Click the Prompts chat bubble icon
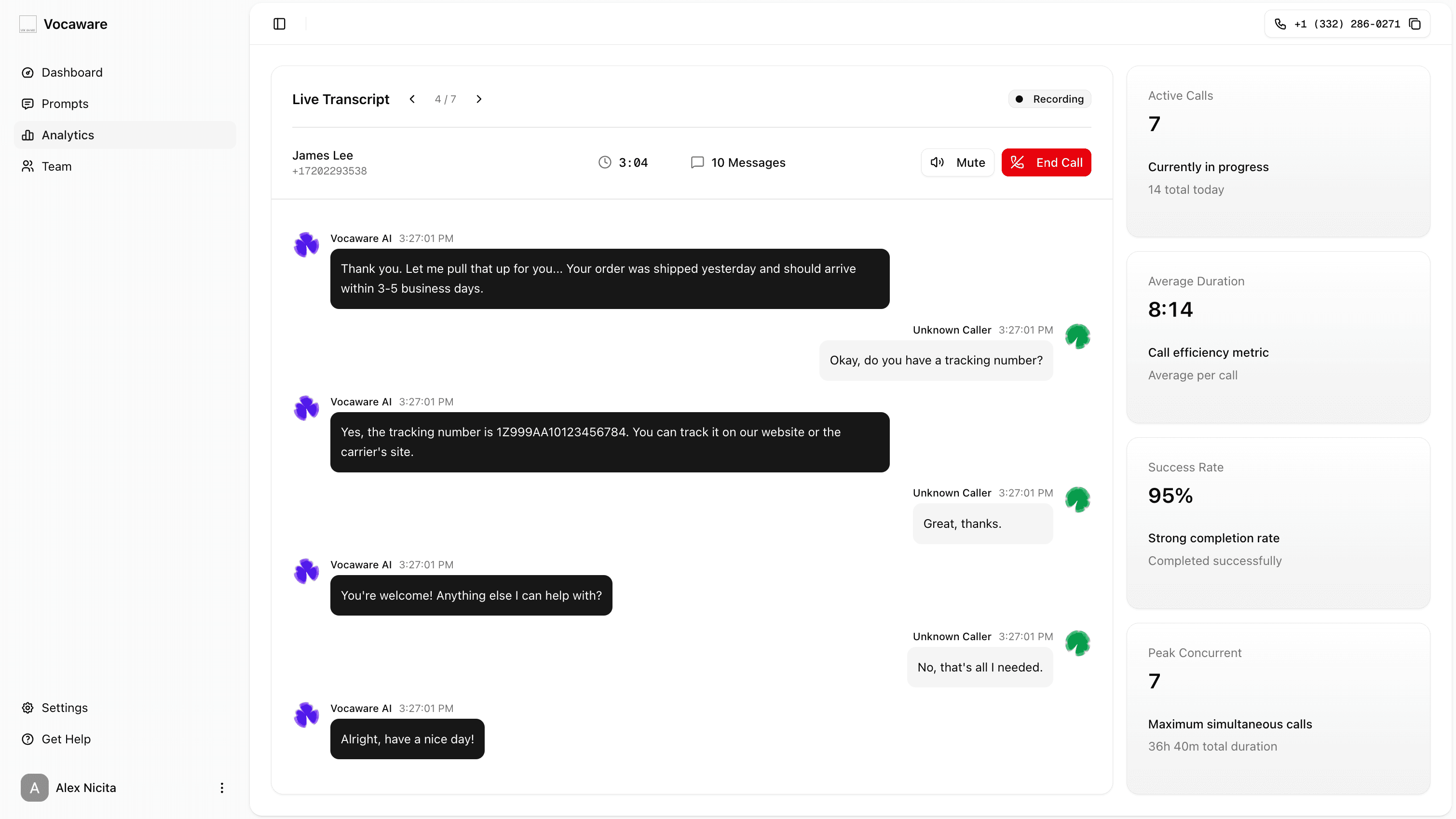Screen dimensions: 1456x819 click(x=27, y=103)
